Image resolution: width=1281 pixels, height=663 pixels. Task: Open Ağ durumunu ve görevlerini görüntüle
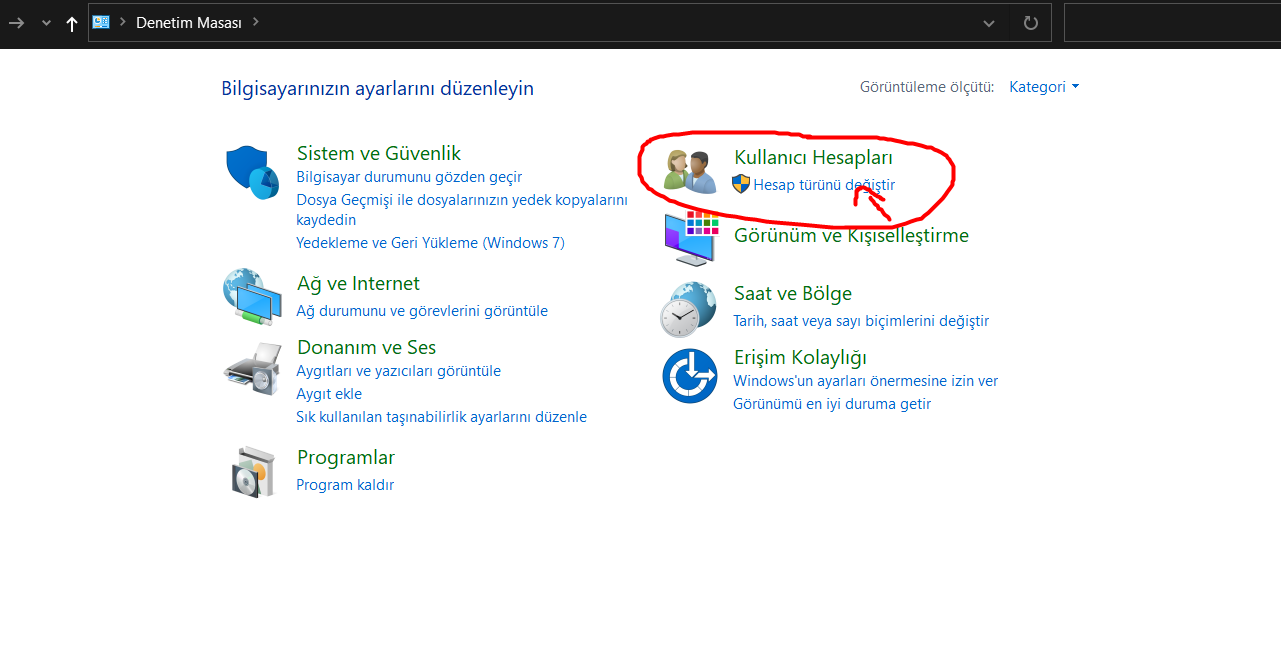tap(422, 311)
